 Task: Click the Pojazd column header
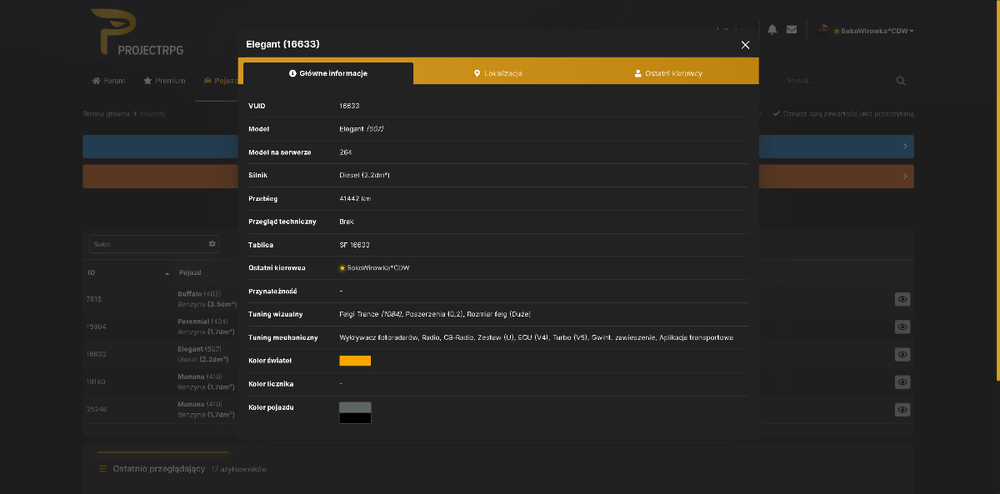click(x=190, y=273)
